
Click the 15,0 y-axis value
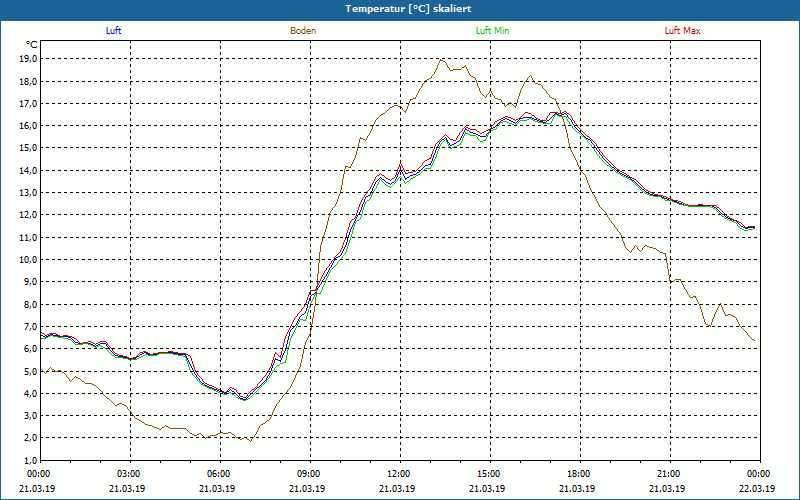[x=29, y=148]
